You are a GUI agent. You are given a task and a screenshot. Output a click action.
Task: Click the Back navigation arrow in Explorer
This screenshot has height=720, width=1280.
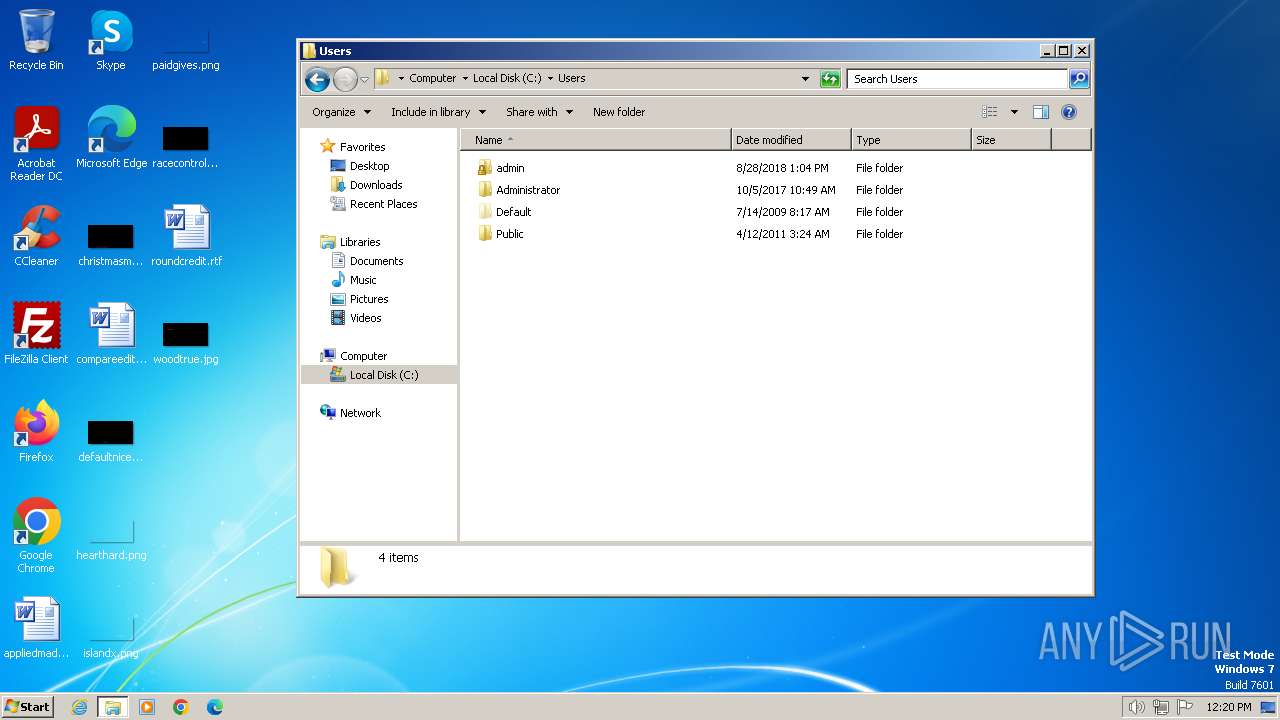317,79
